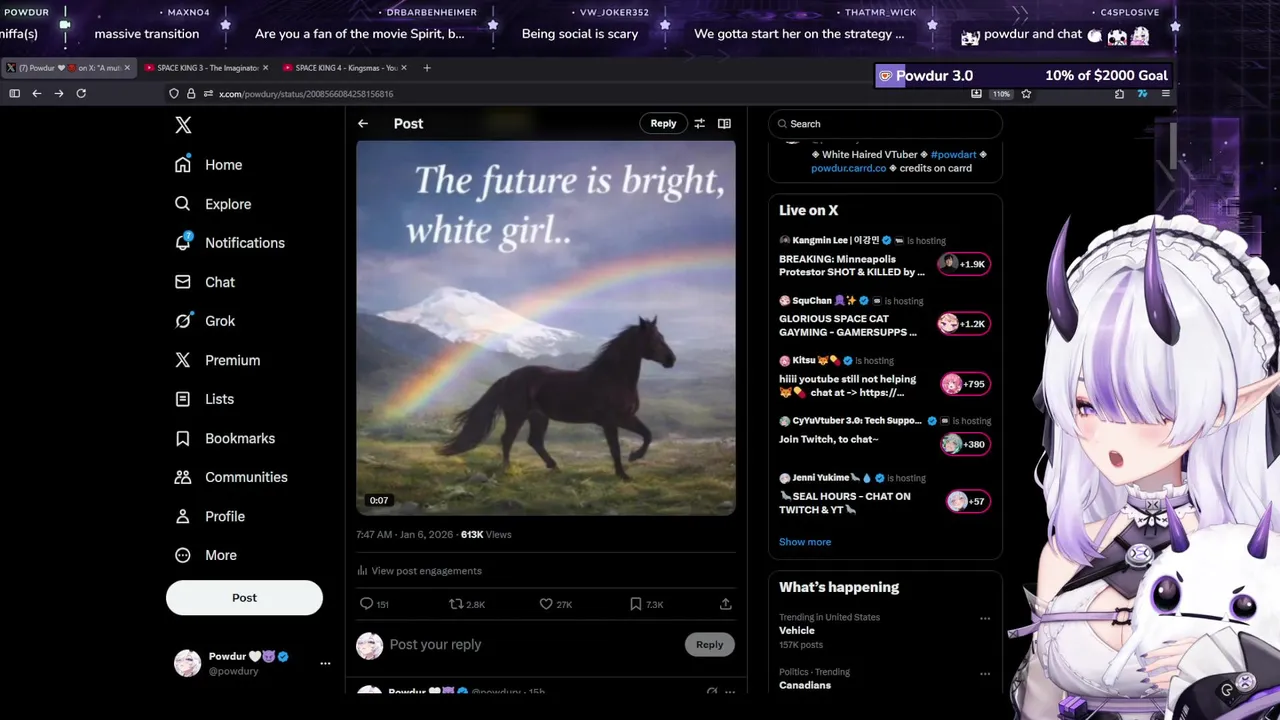This screenshot has height=720, width=1280.
Task: Open Kitsu's hiiii youtube live broadcast
Action: (848, 385)
